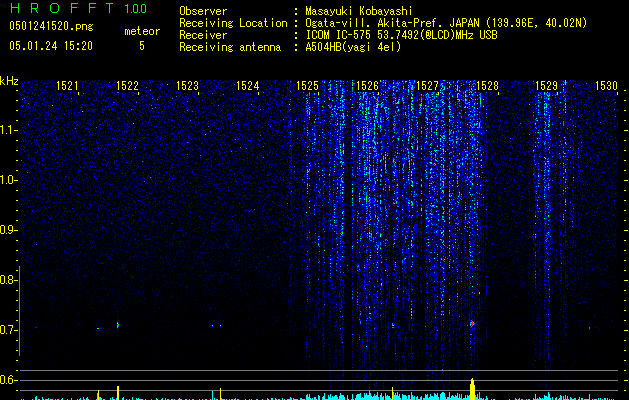
Task: Click the meteor count value 5
Action: point(142,46)
